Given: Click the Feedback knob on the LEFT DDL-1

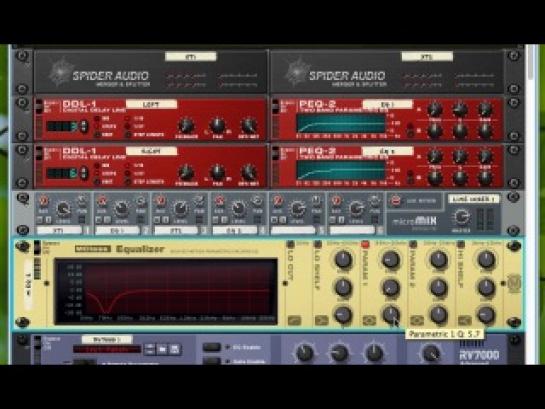Looking at the screenshot, I should pyautogui.click(x=186, y=125).
